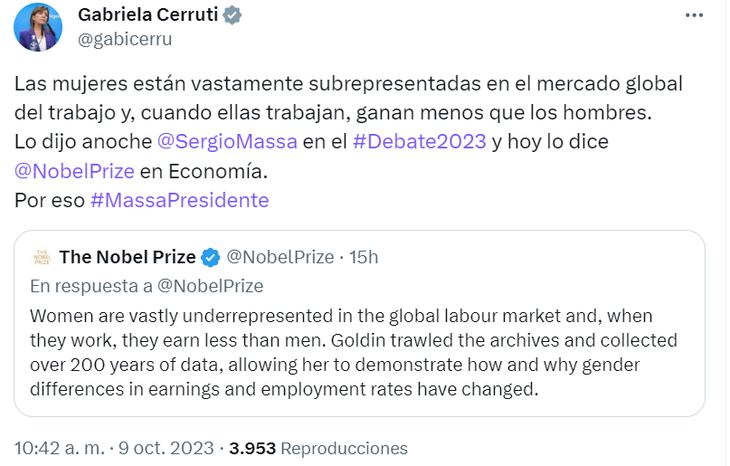Open the #MassaPresidente hashtag
Viewport: 730px width, 466px height.
click(179, 199)
